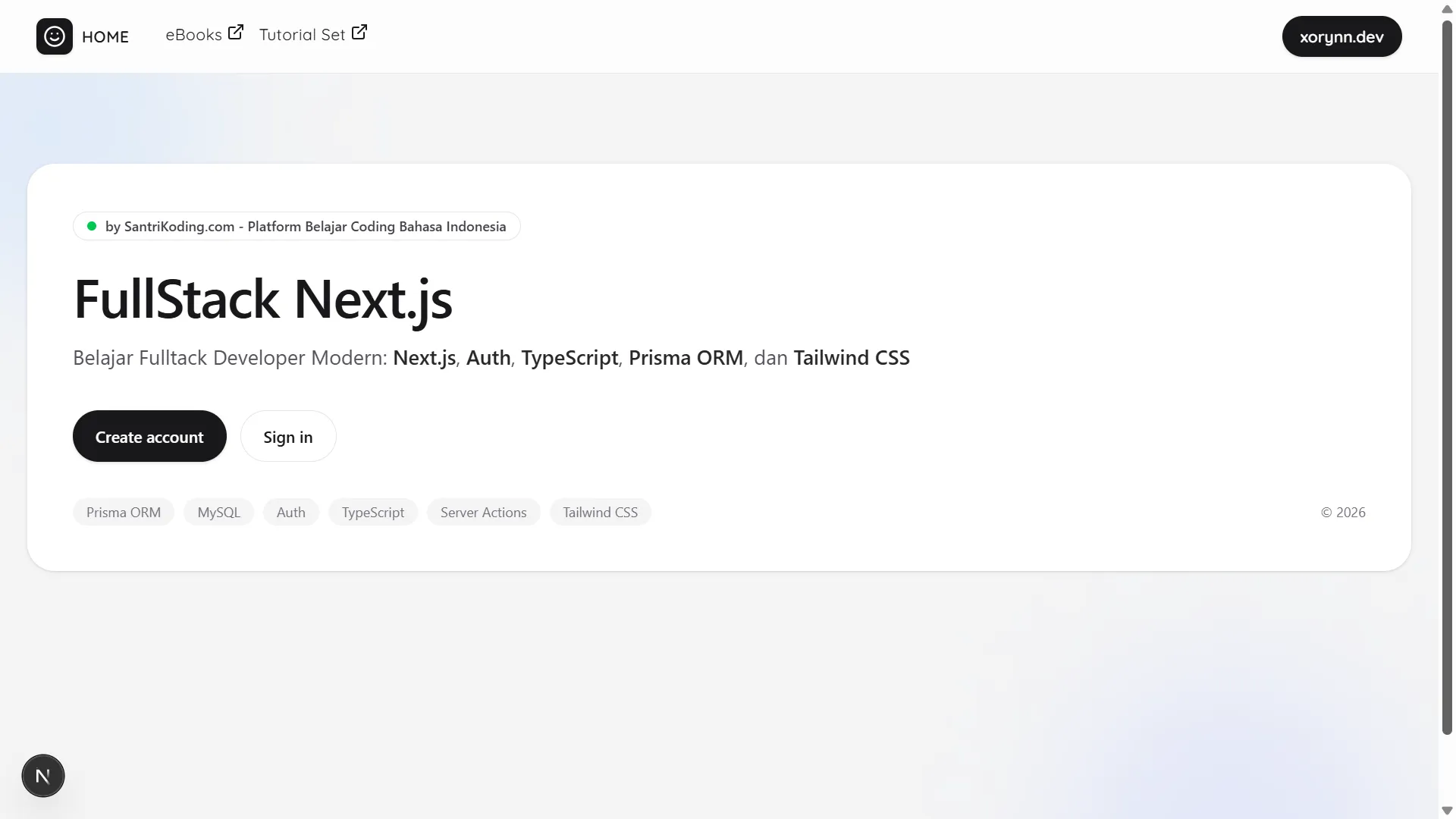
Task: Click the © 2026 copyright text
Action: 1343,512
